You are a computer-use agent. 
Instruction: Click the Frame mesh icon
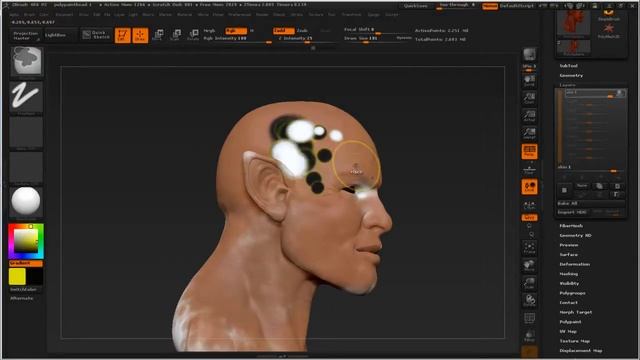tap(529, 248)
